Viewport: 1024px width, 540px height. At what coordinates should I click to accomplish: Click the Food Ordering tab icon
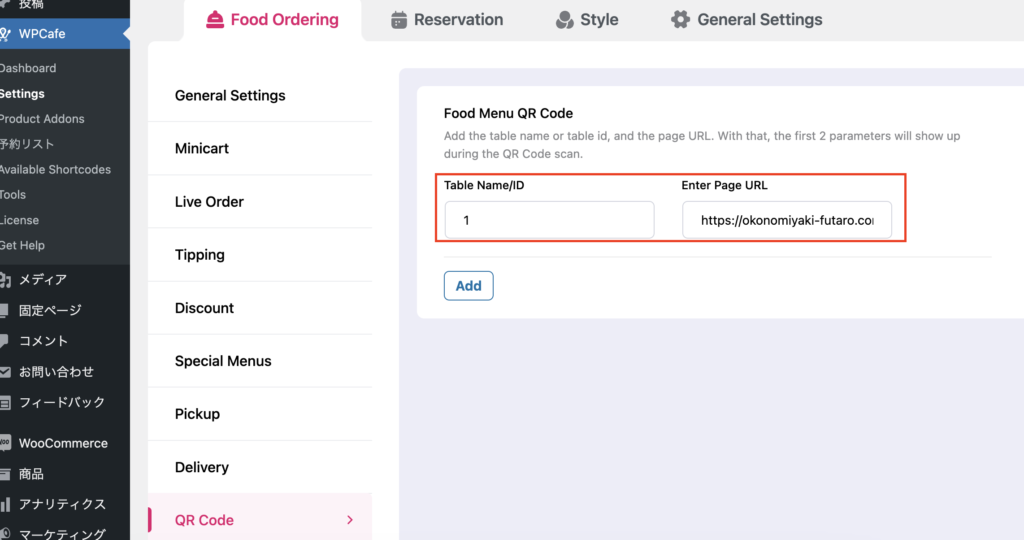coord(213,19)
